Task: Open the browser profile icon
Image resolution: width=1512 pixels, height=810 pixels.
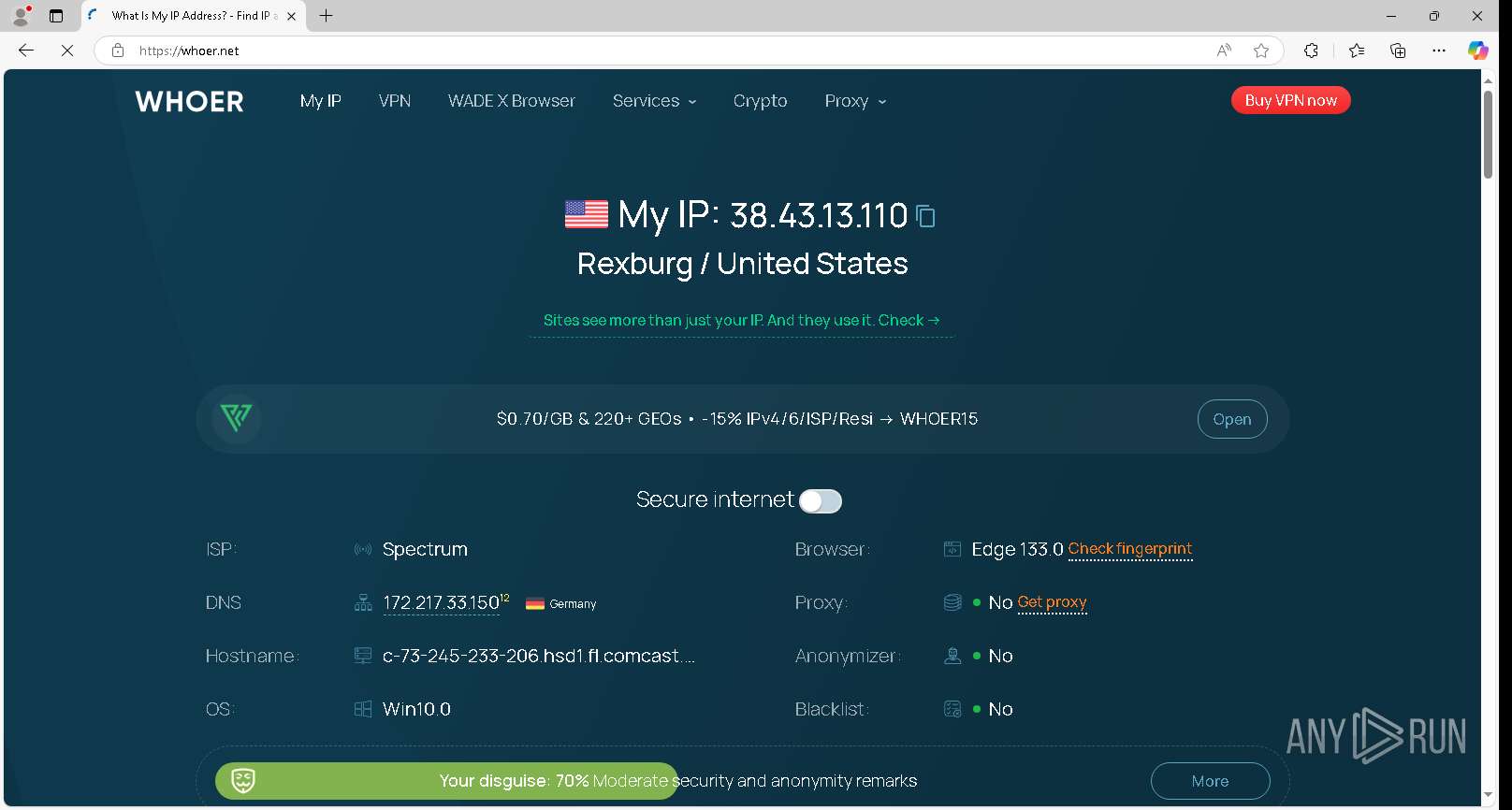Action: [x=21, y=15]
